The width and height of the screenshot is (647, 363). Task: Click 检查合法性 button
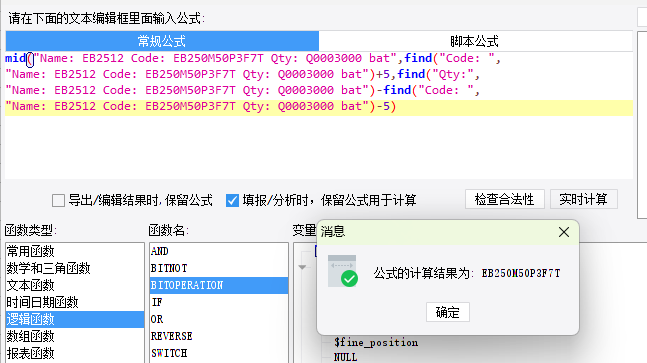[505, 200]
